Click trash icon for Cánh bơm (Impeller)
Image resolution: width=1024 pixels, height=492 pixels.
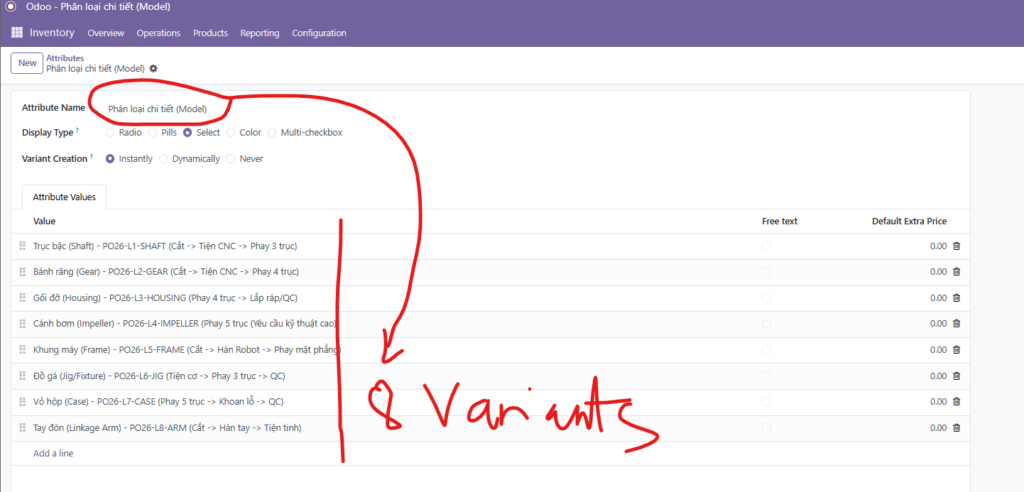(x=956, y=324)
